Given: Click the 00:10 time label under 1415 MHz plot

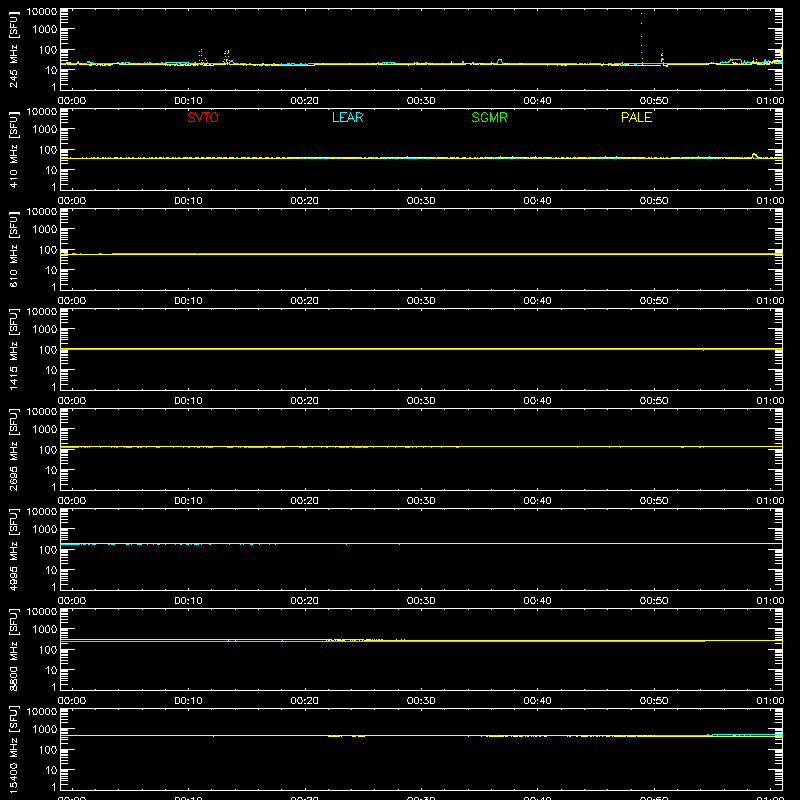Looking at the screenshot, I should 188,401.
